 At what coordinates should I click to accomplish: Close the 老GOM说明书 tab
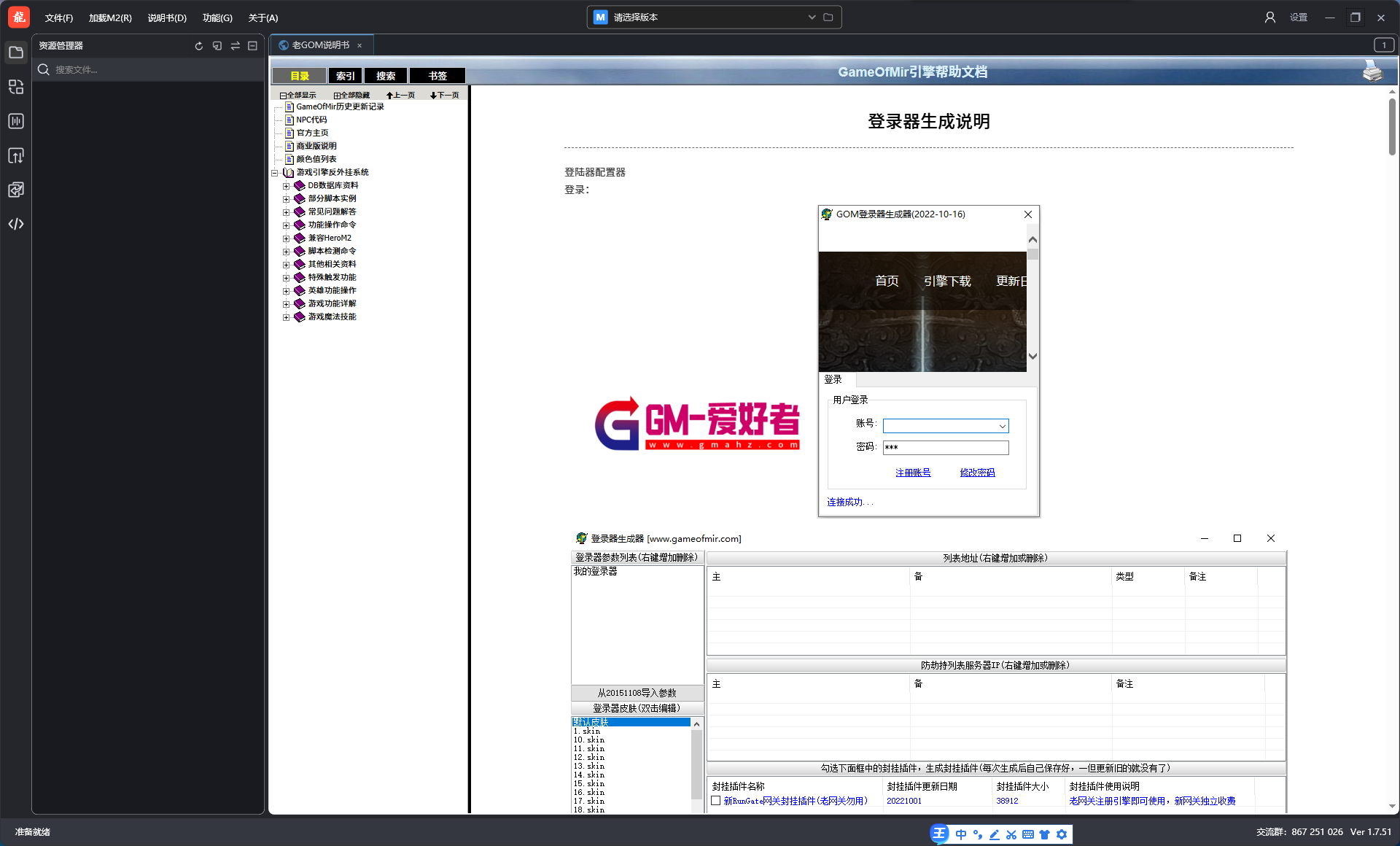coord(359,45)
